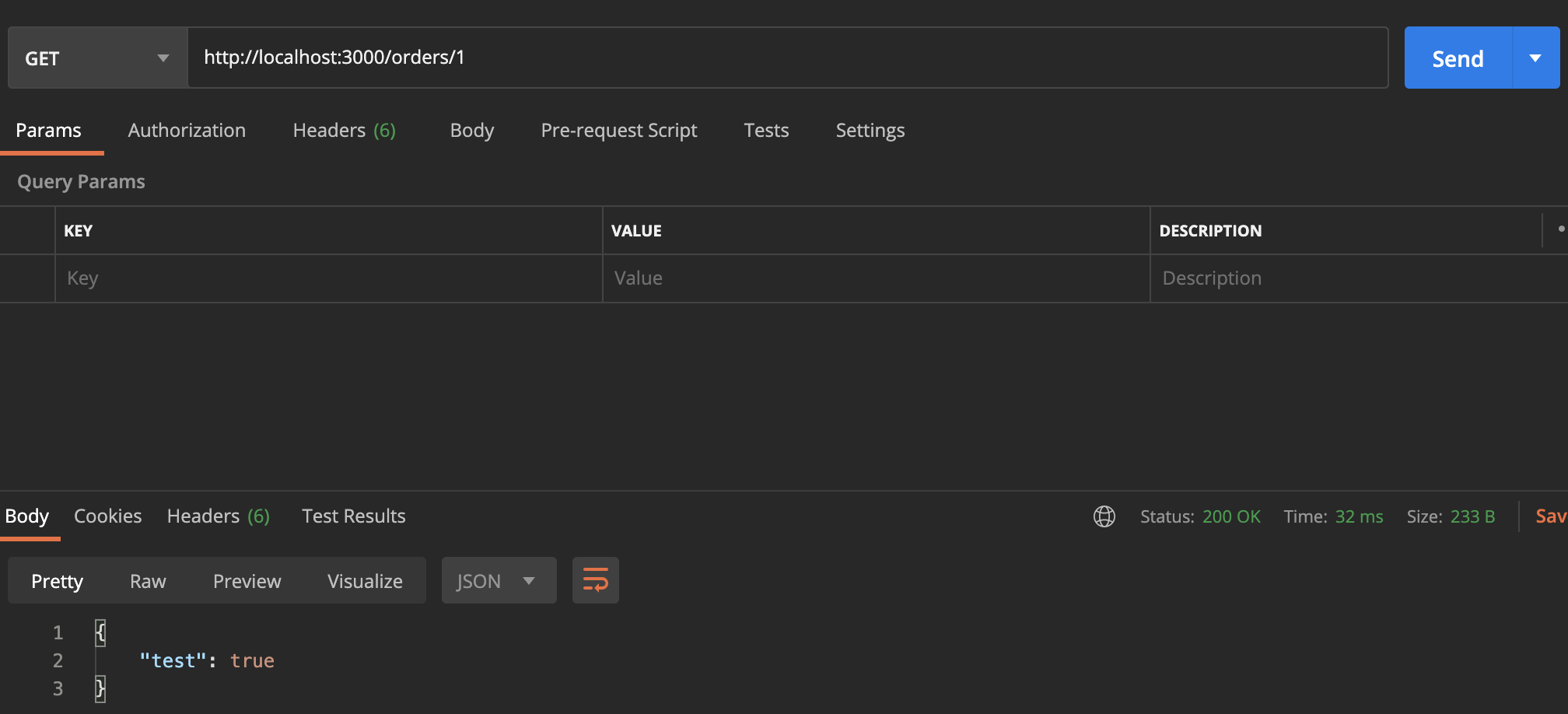The width and height of the screenshot is (1568, 714).
Task: Click the Save response link
Action: tap(1551, 516)
